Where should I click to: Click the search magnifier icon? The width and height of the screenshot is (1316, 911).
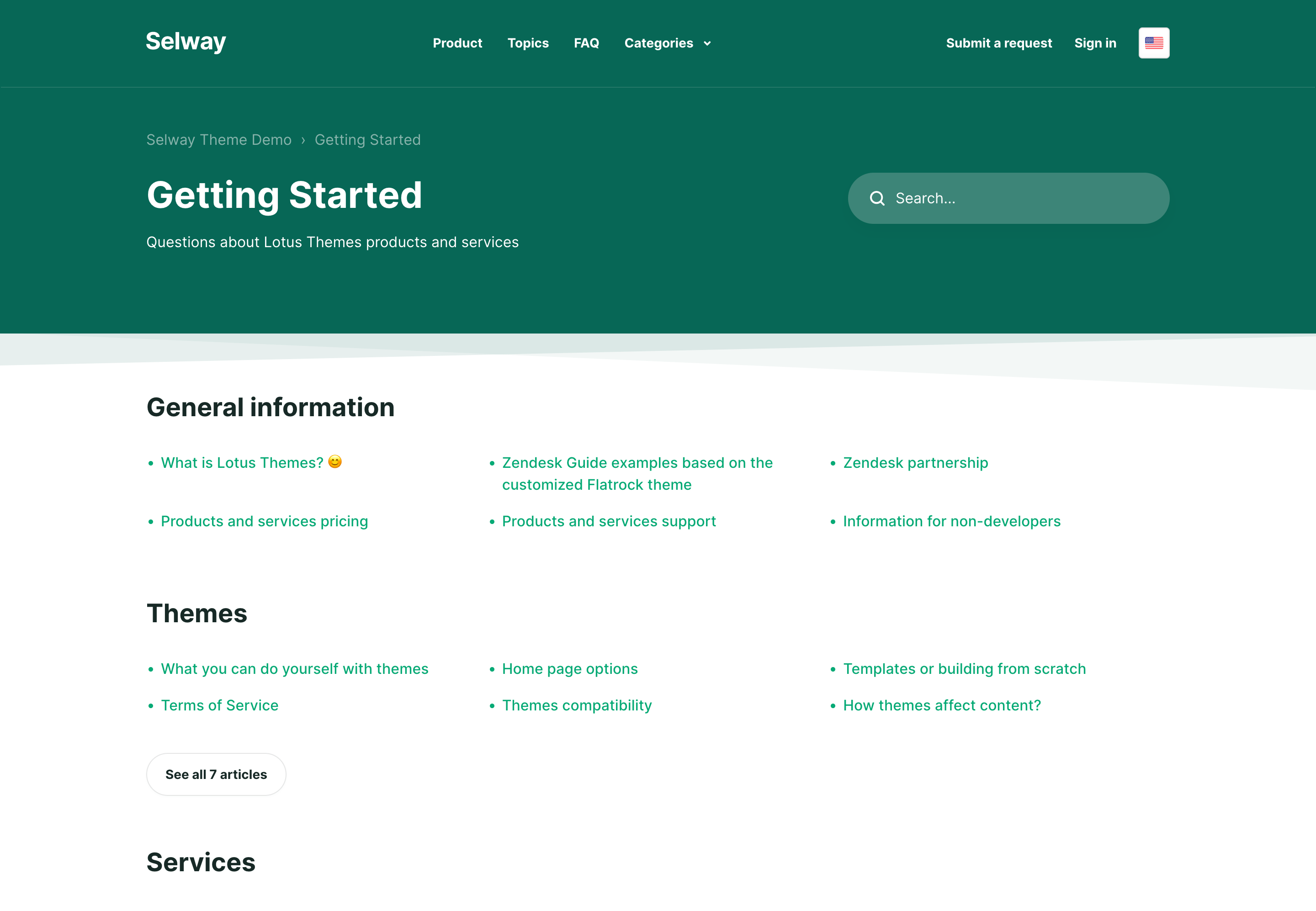[x=877, y=198]
